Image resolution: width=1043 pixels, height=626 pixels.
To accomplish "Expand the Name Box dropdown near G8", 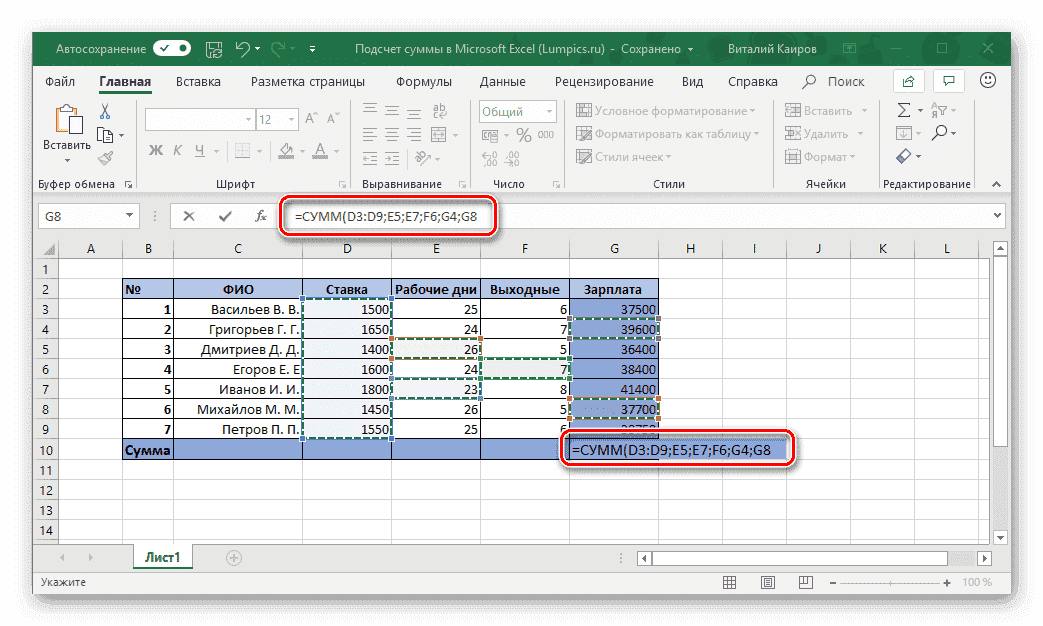I will click(131, 215).
